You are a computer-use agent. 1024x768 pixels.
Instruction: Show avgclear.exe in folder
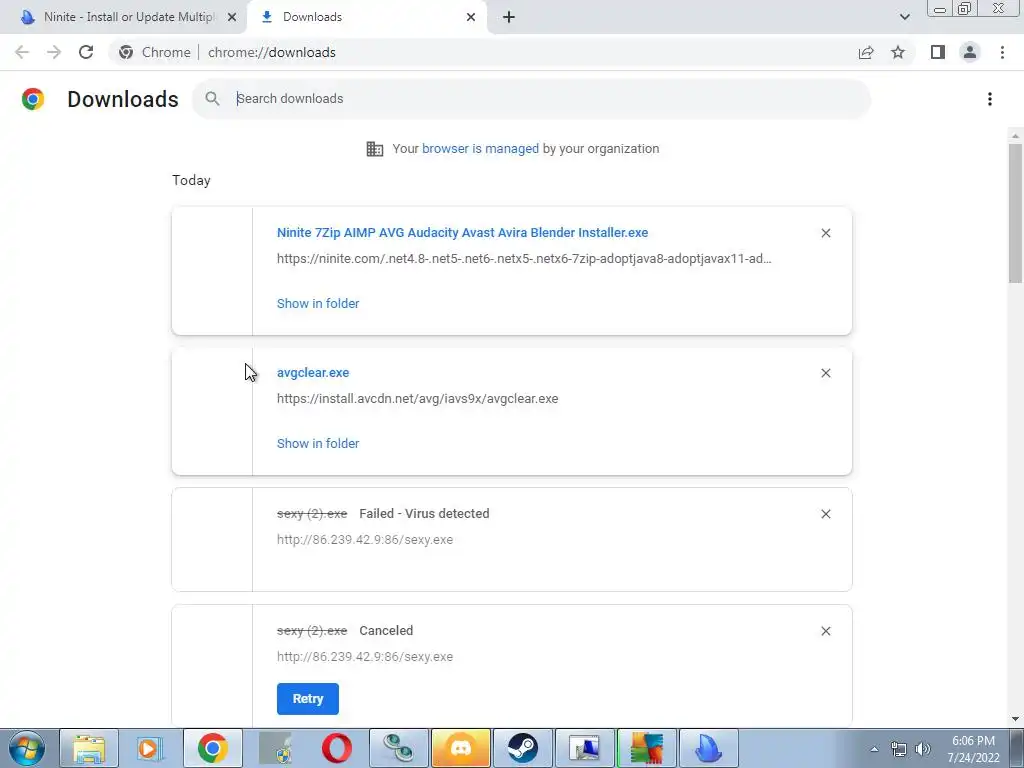coord(318,443)
